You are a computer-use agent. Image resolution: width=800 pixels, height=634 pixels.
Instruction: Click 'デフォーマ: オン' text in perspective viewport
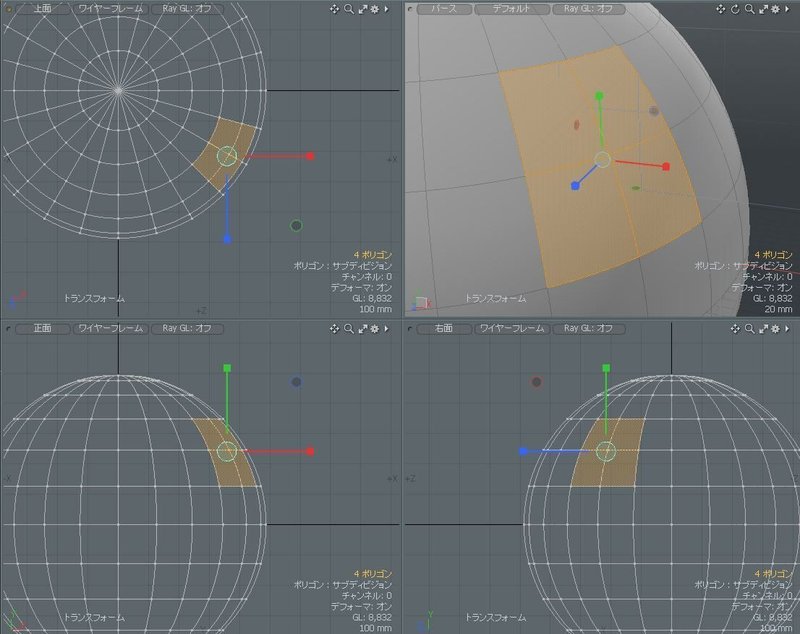click(762, 287)
